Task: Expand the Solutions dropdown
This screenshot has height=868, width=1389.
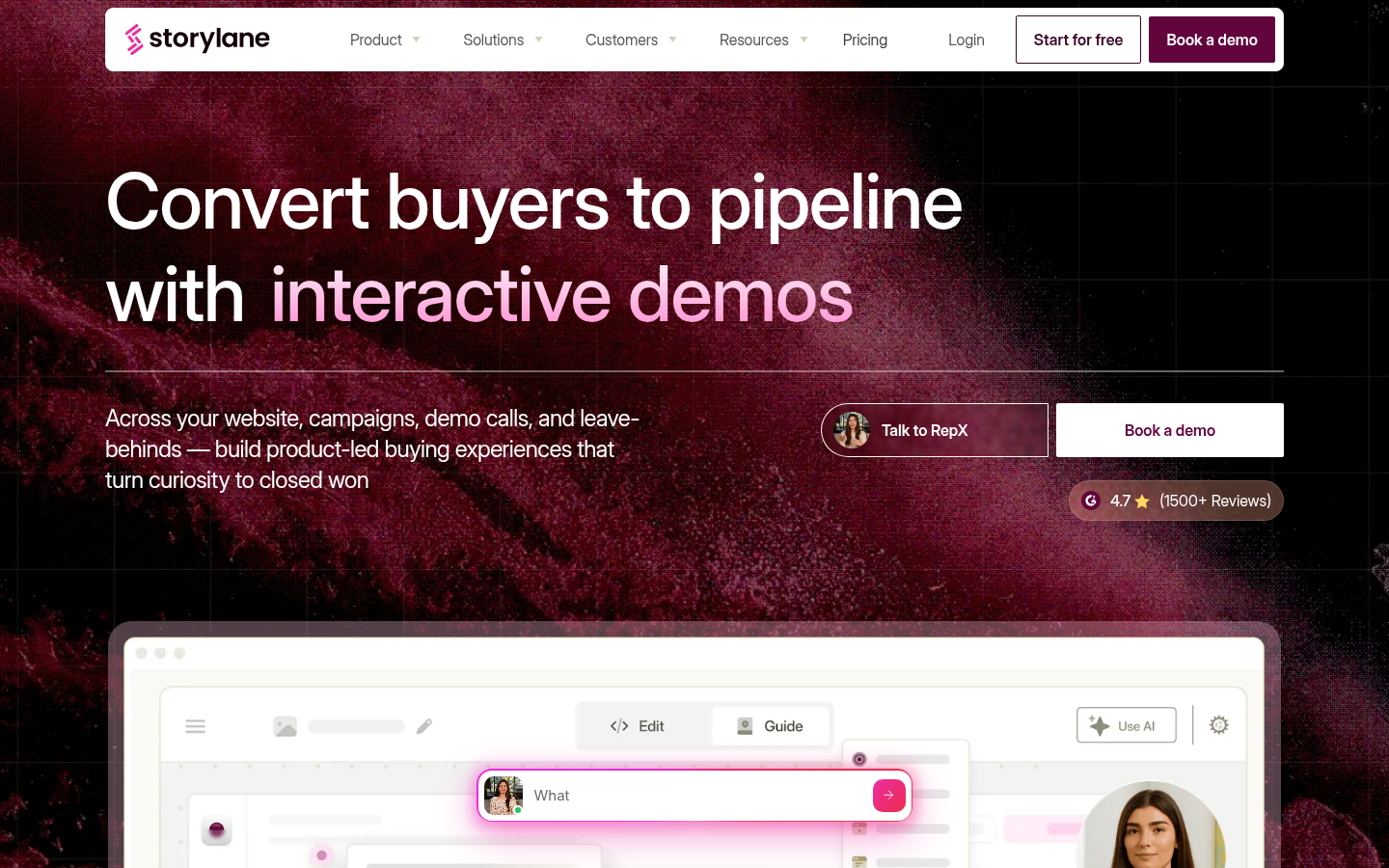Action: 503,40
